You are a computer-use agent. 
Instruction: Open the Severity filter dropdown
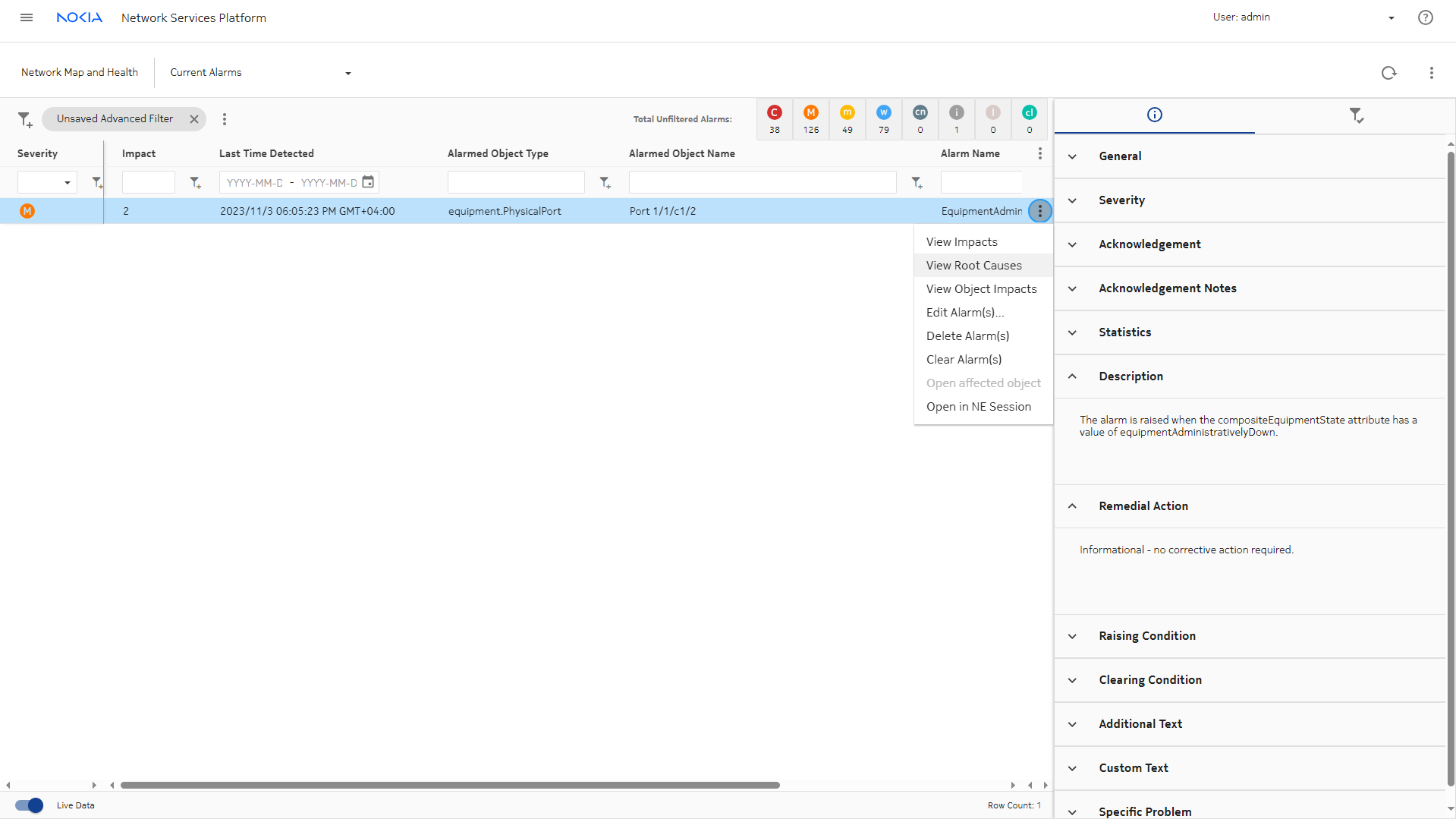pos(47,182)
